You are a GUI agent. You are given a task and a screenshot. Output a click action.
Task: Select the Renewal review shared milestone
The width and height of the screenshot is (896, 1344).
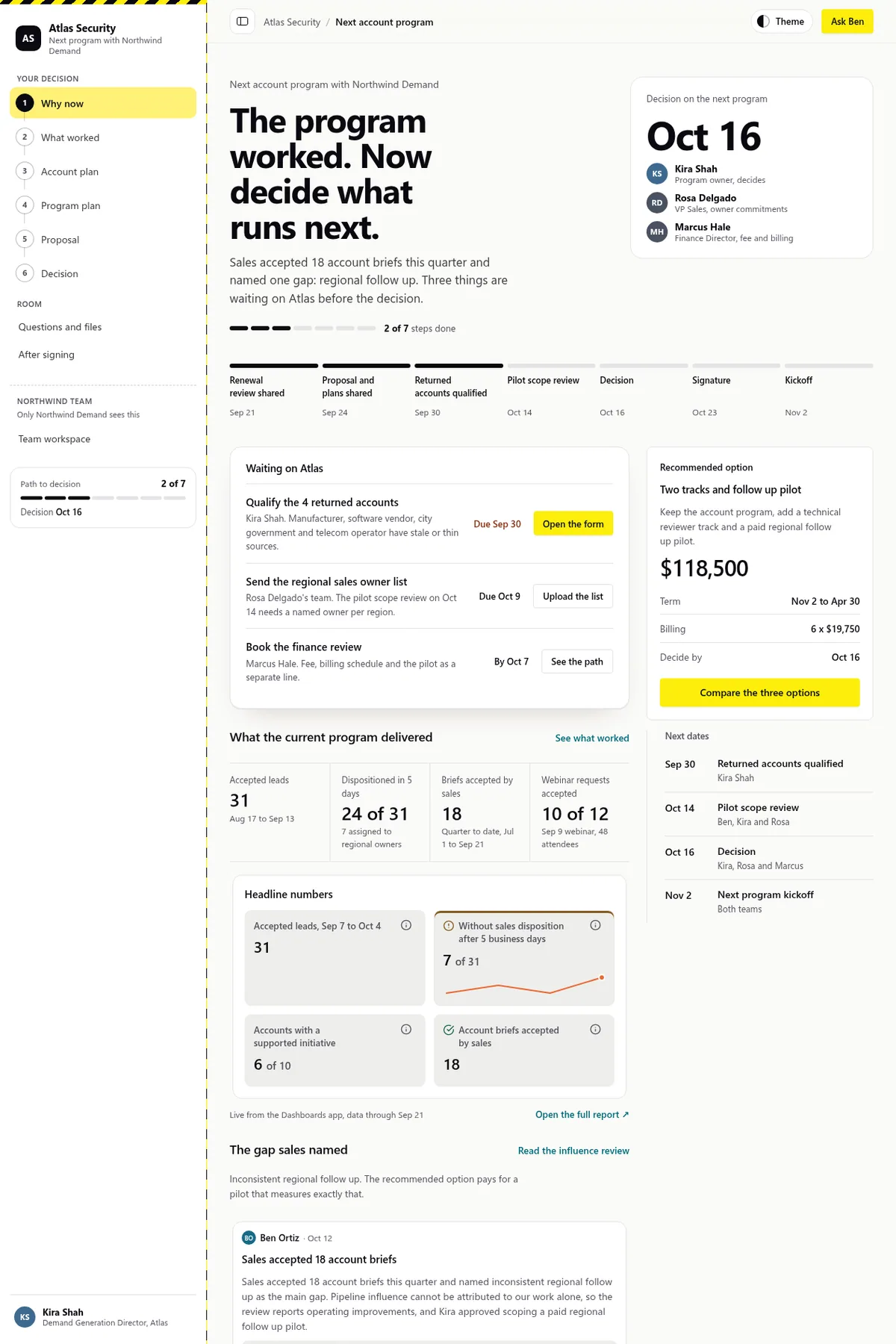coord(273,391)
